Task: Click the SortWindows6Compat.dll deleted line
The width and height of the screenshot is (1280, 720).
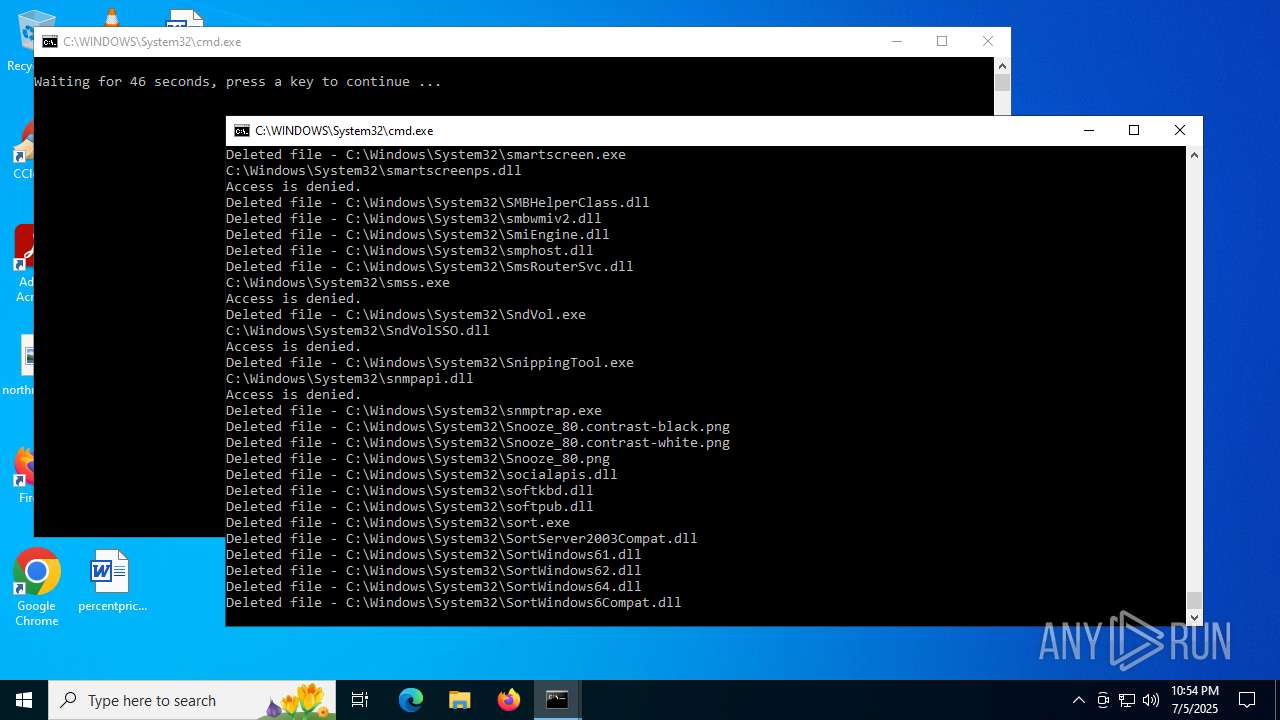Action: click(454, 603)
